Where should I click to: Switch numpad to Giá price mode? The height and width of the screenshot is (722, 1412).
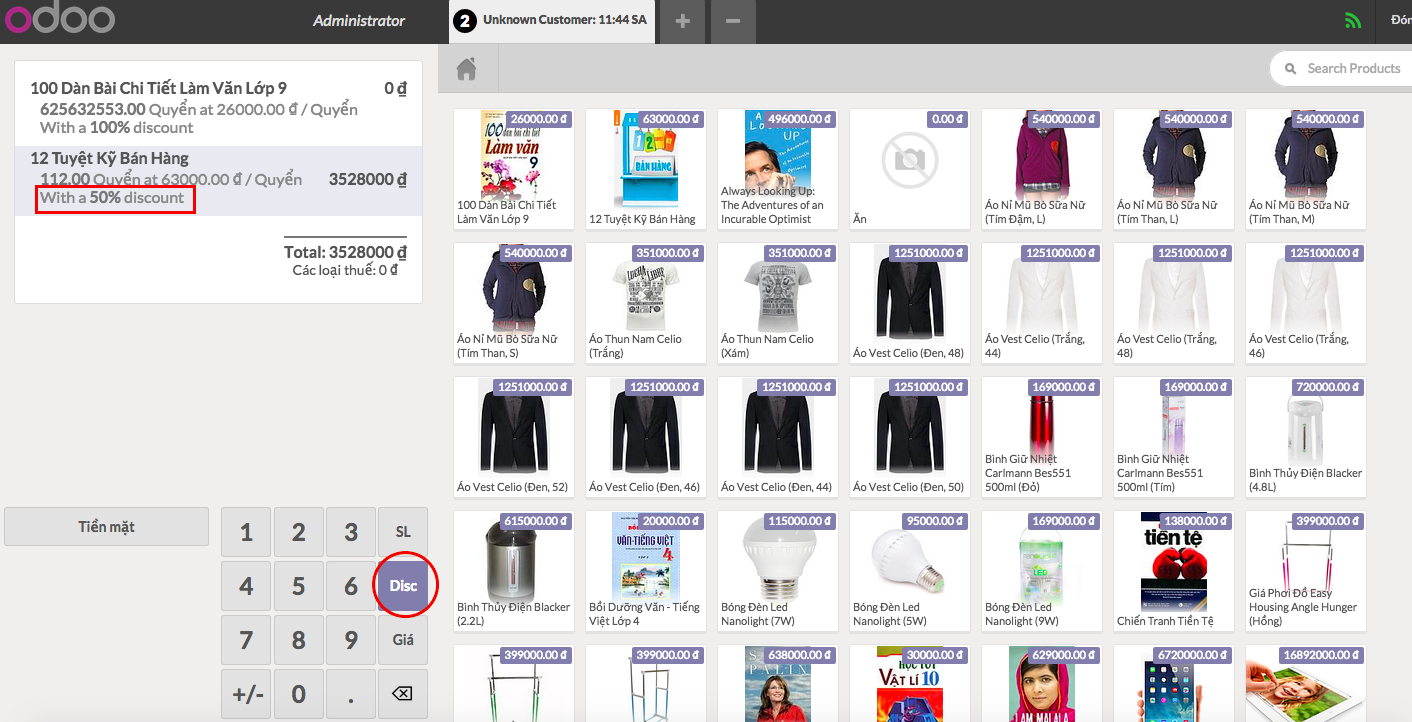(403, 640)
